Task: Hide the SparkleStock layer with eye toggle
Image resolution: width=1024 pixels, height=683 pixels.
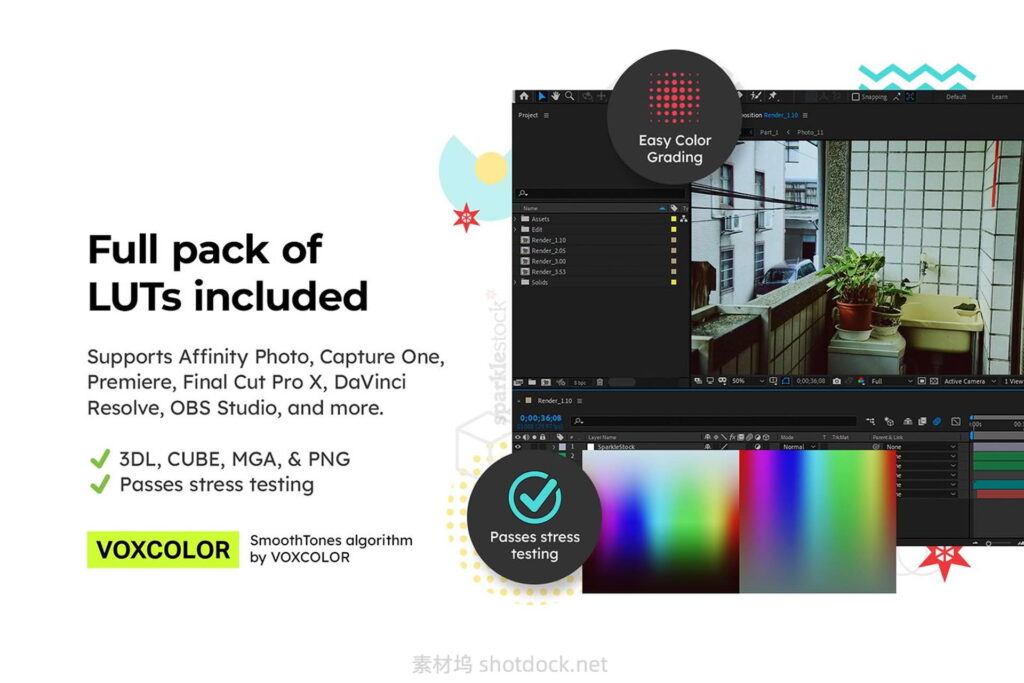Action: (x=518, y=447)
